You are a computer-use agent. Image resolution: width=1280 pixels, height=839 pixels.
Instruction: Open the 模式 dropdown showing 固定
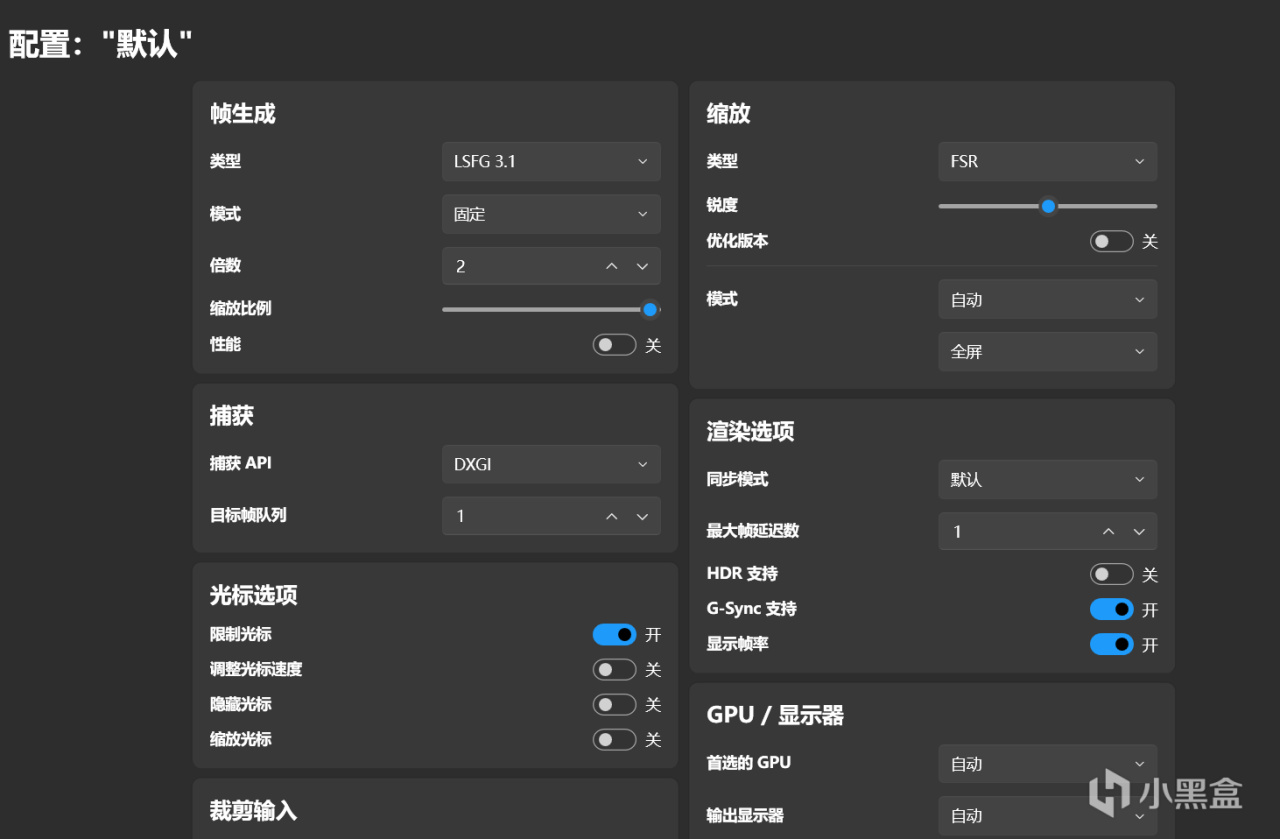tap(551, 213)
